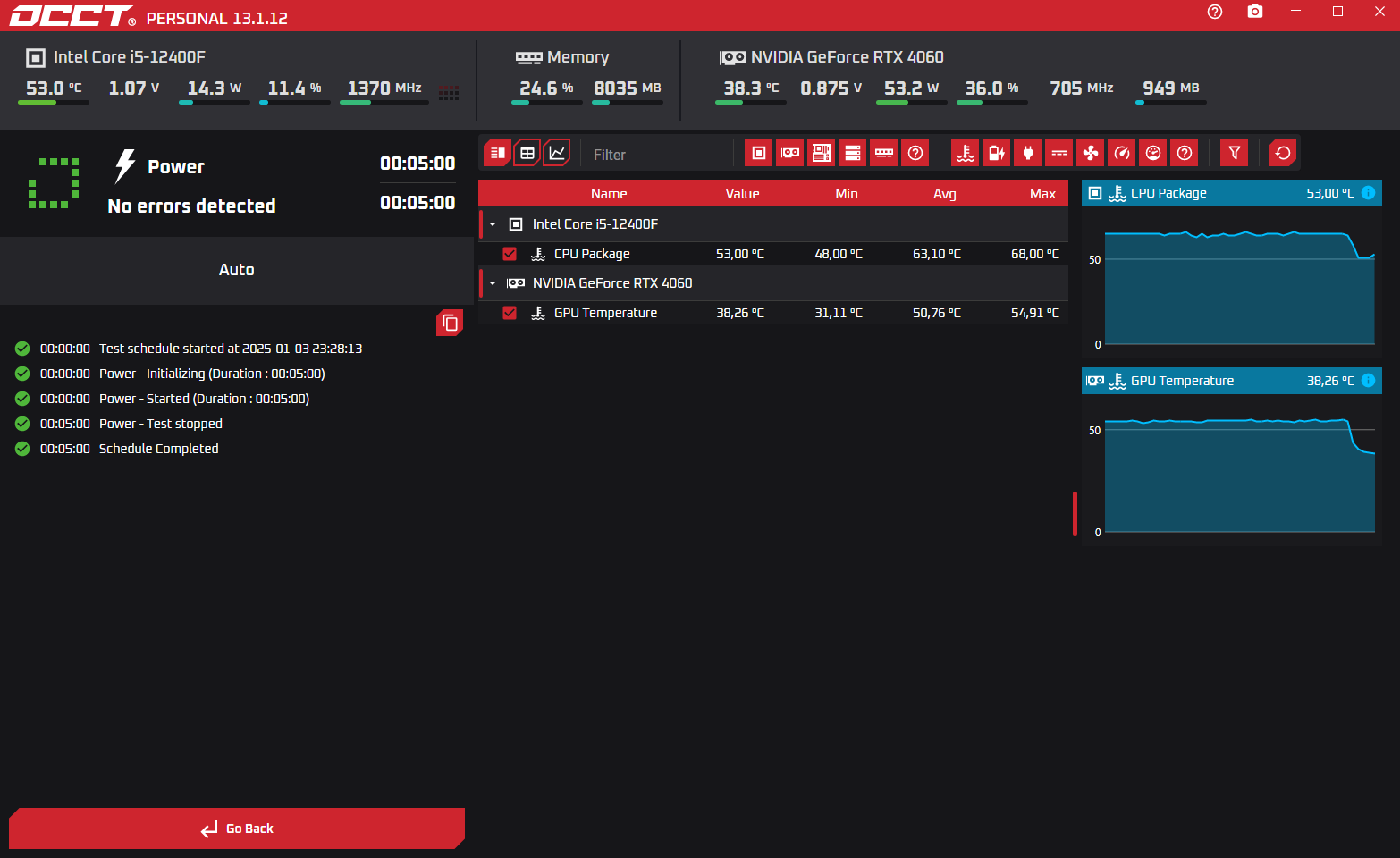Sort the table by Max column
Viewport: 1400px width, 858px height.
pos(1042,194)
